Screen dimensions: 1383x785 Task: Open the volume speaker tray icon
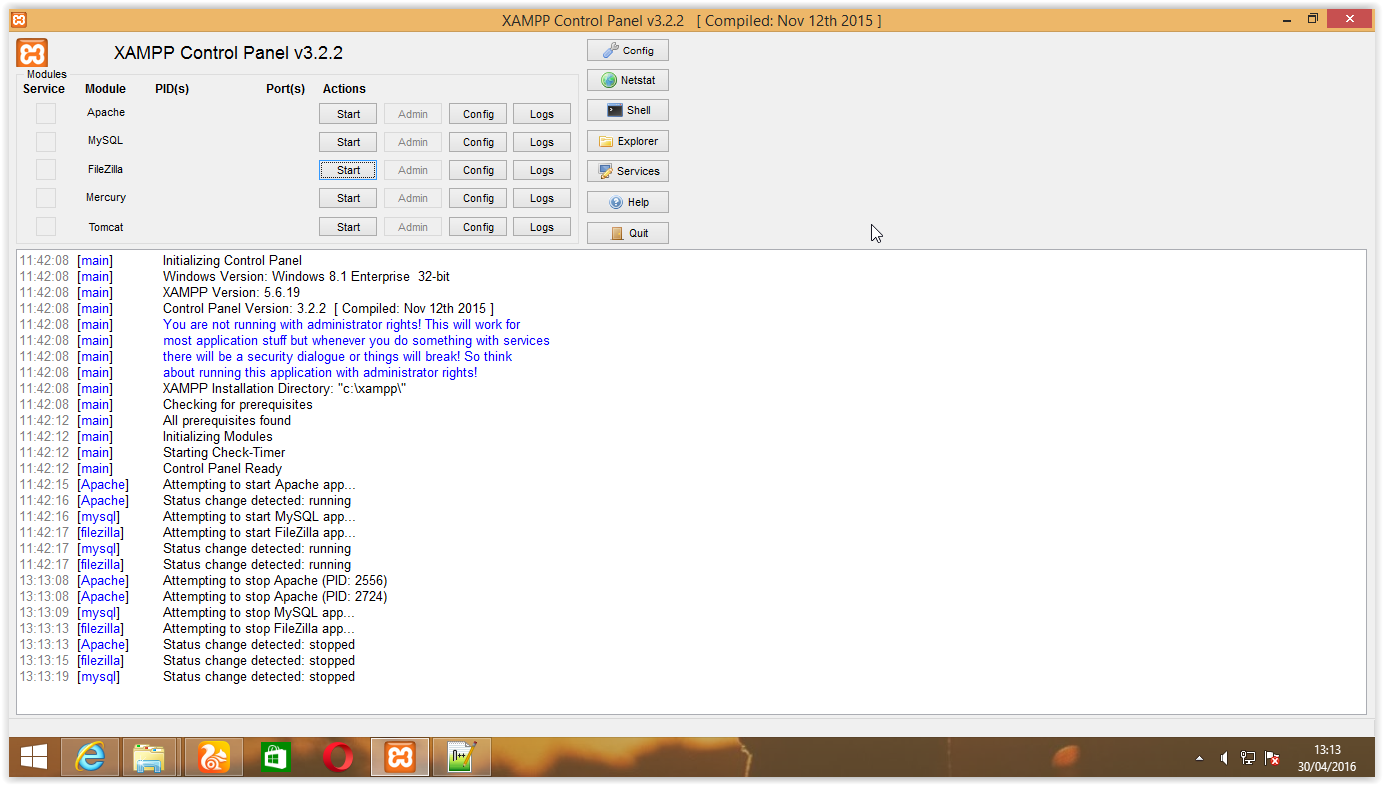pos(1224,758)
